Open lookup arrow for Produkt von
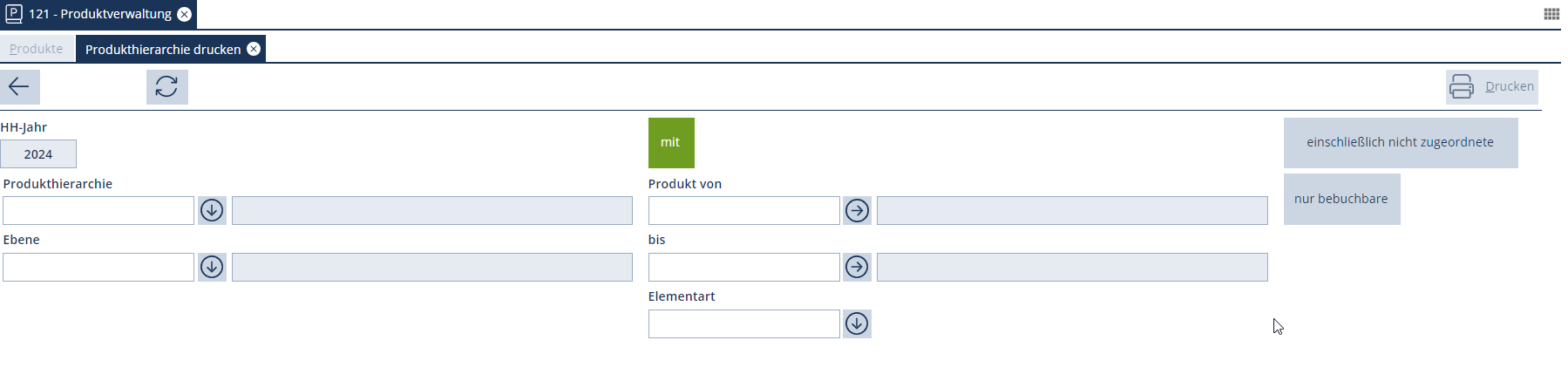Screen dimensions: 1568x381 point(857,211)
